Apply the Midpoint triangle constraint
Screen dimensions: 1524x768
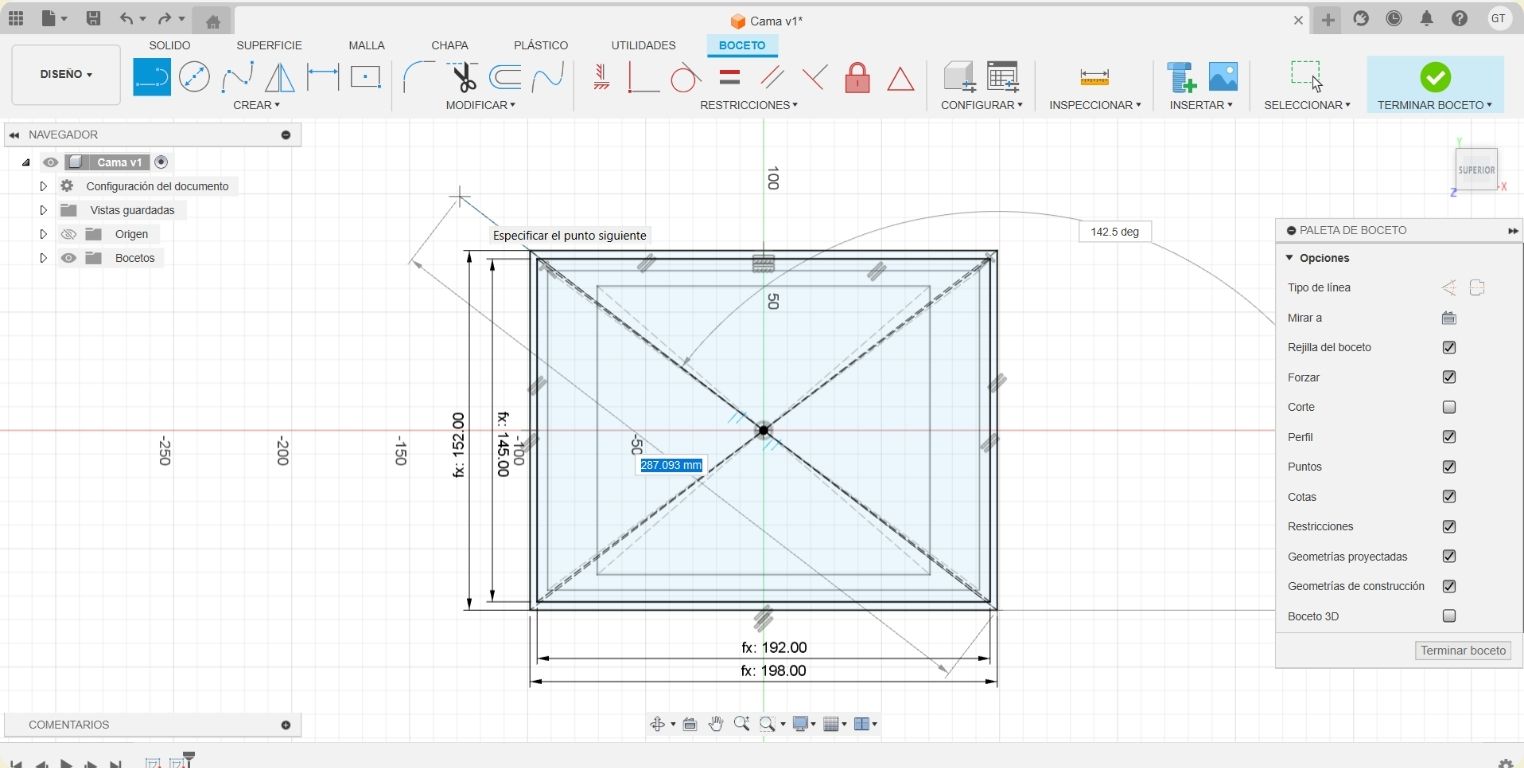click(x=900, y=78)
